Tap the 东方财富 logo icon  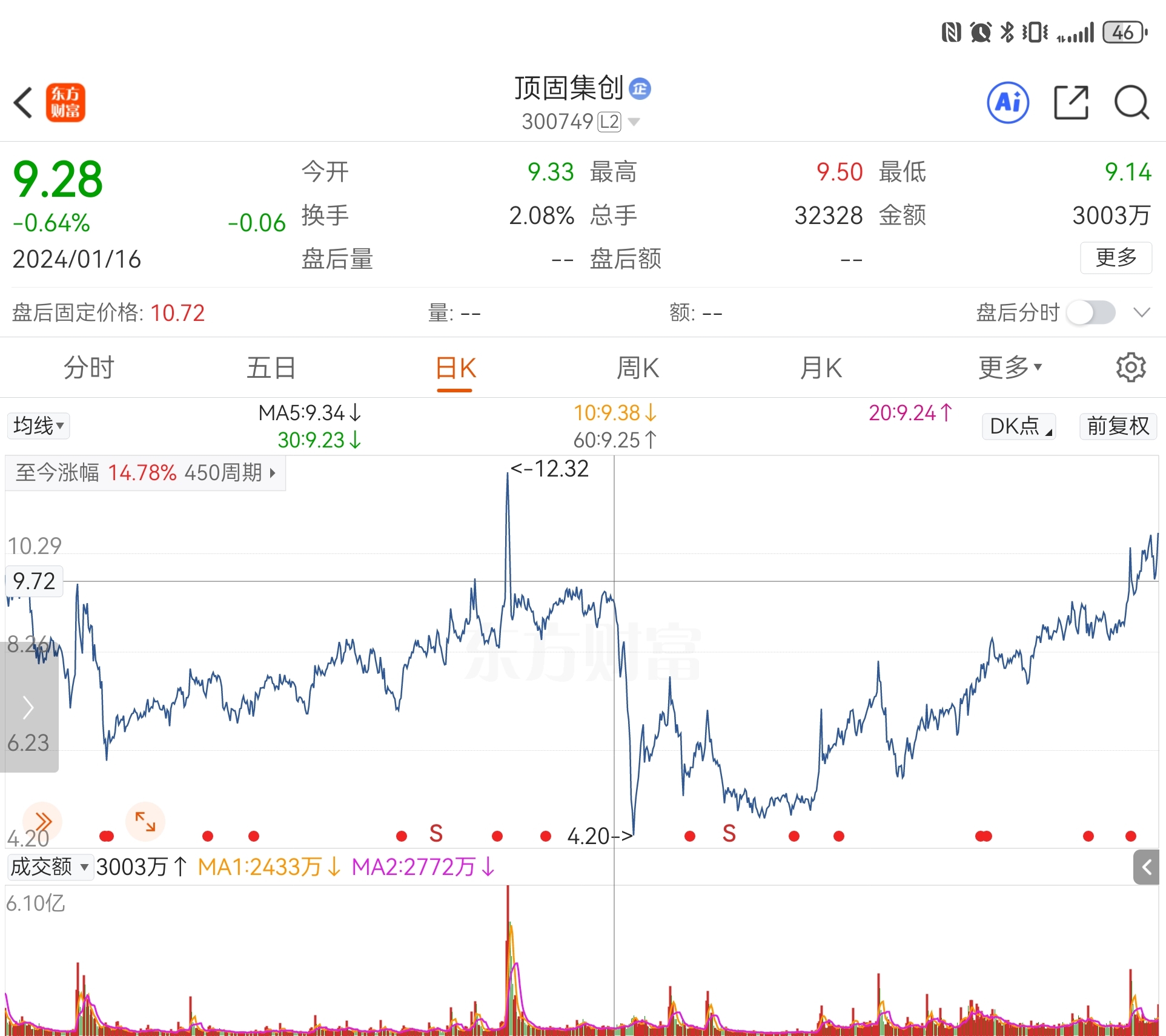[65, 102]
